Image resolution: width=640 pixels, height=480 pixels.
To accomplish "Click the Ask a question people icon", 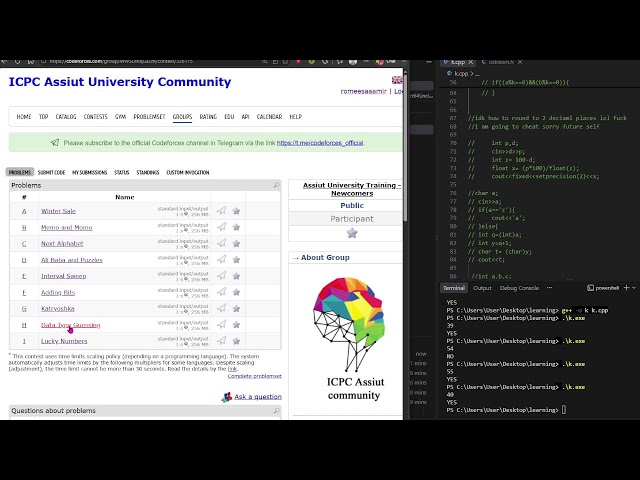I will tap(227, 397).
